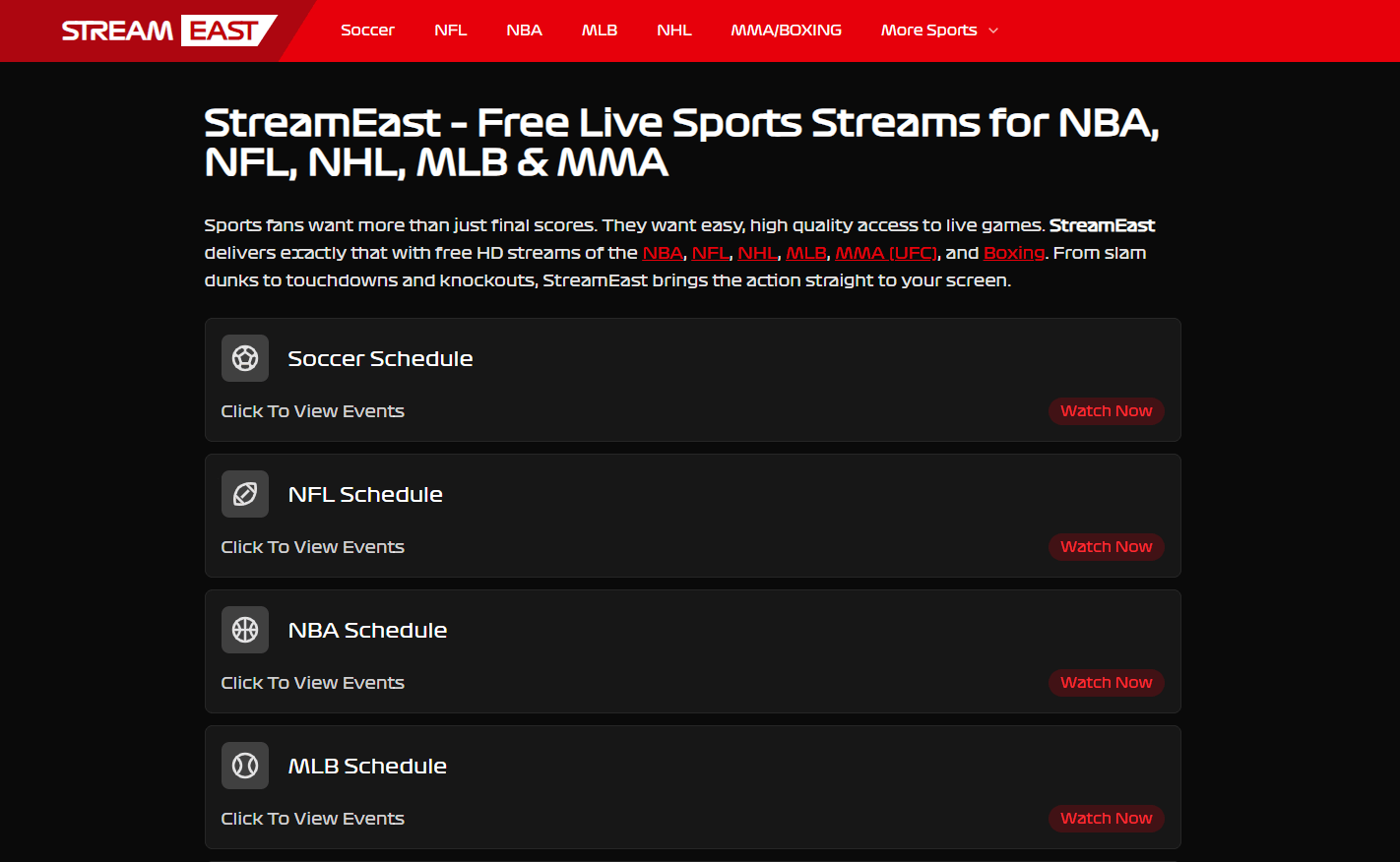The width and height of the screenshot is (1400, 862).
Task: Click the MLB baseball icon
Action: click(245, 766)
